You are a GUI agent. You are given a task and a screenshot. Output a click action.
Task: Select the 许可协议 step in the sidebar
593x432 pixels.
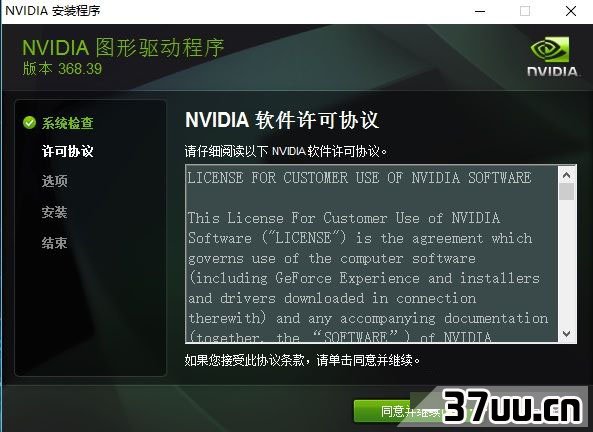(x=67, y=151)
